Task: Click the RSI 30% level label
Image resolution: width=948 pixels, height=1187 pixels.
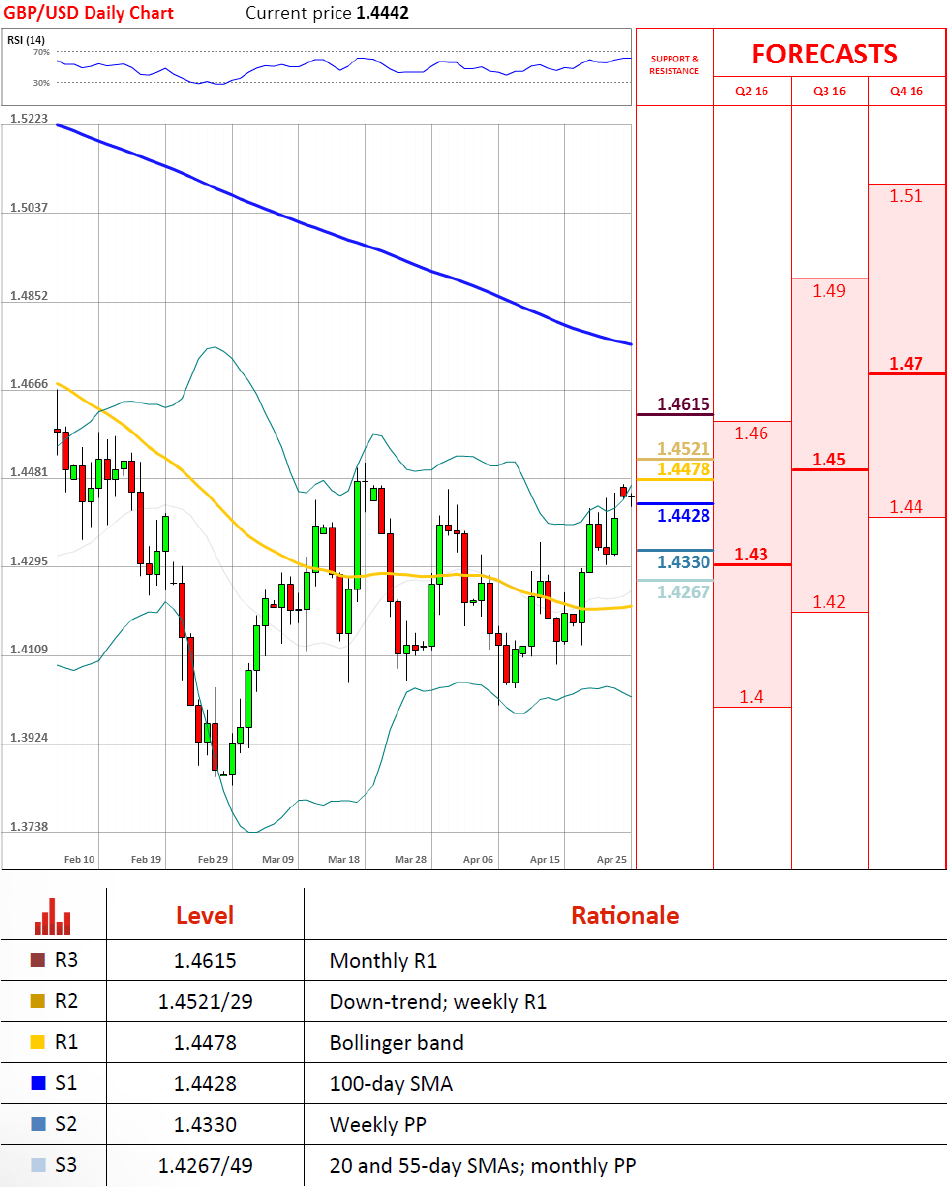Action: 41,83
